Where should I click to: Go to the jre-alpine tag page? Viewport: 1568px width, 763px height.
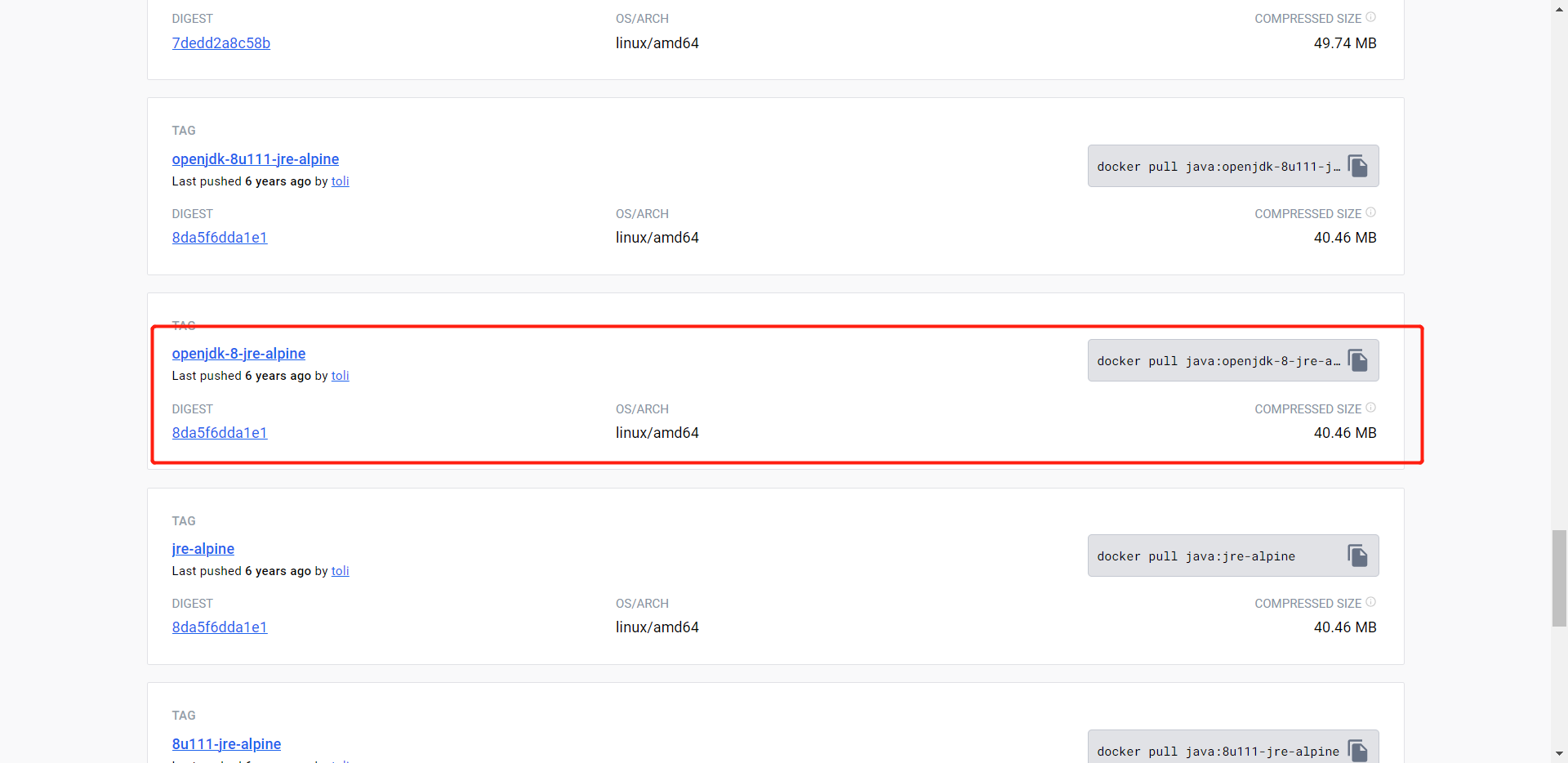203,549
